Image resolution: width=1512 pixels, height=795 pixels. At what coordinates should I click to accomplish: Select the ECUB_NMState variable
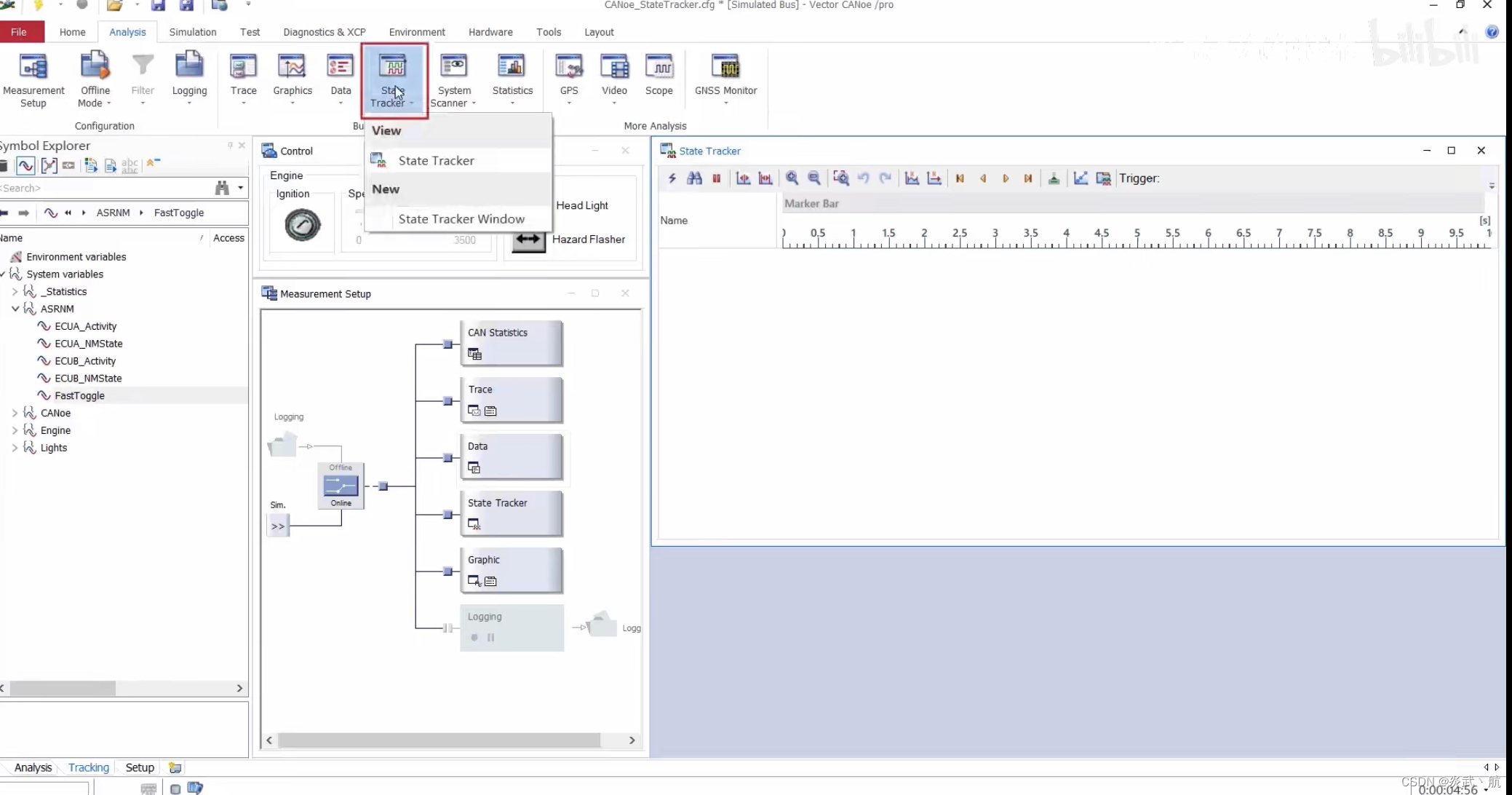click(x=88, y=379)
